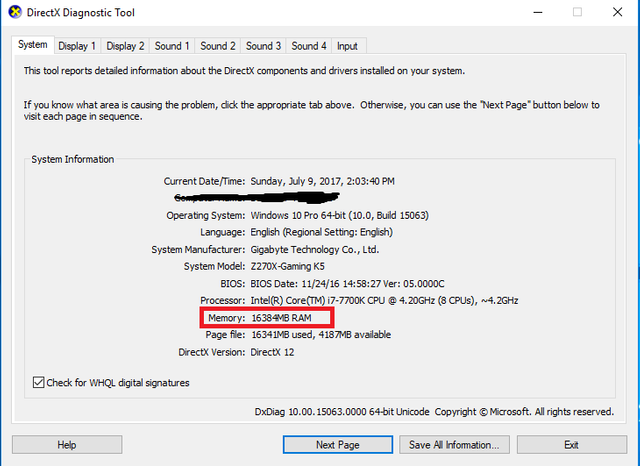Toggle Check for WHQL digital signatures
Image resolution: width=640 pixels, height=466 pixels.
coord(39,382)
